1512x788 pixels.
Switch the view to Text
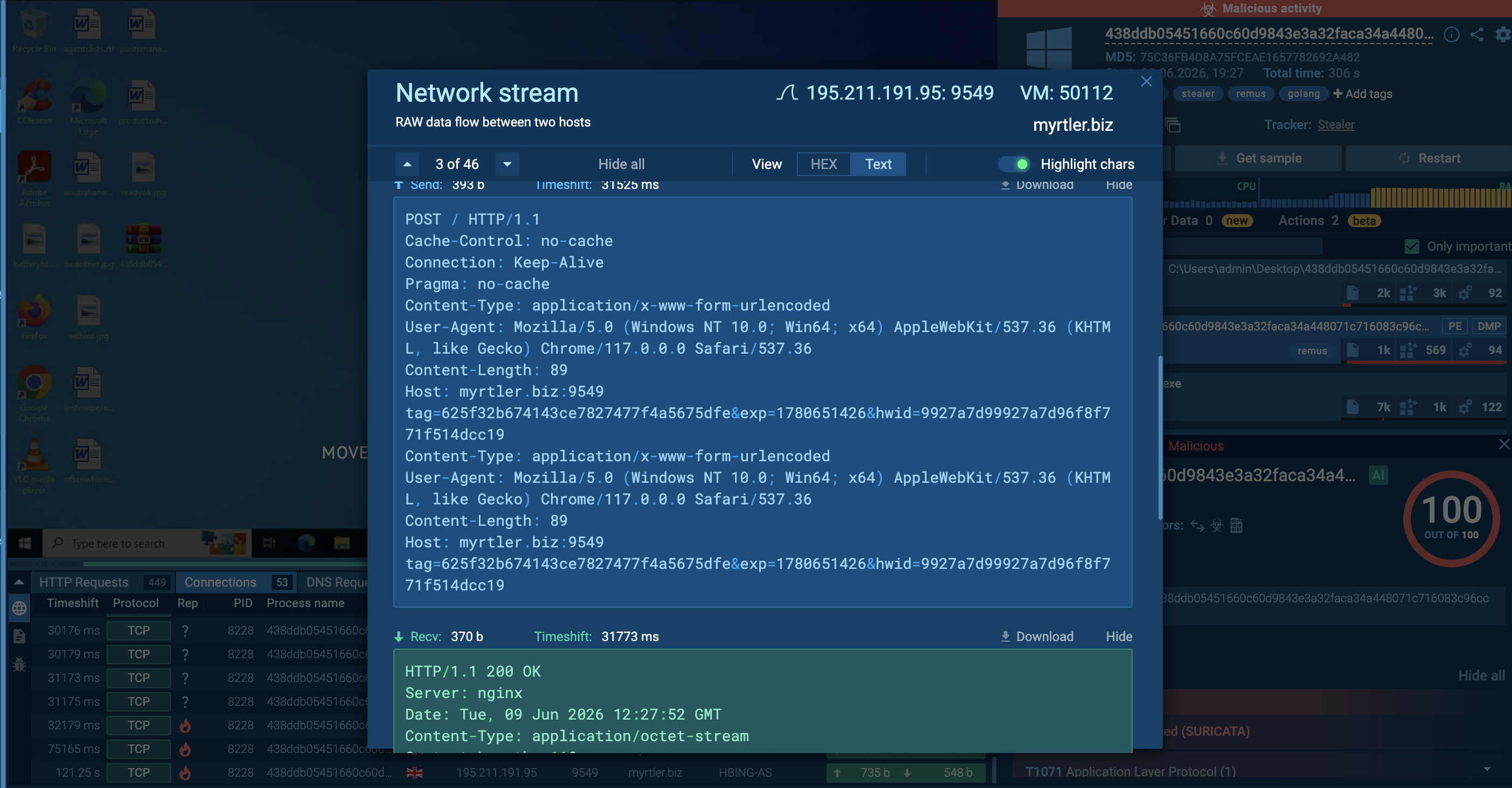point(878,164)
